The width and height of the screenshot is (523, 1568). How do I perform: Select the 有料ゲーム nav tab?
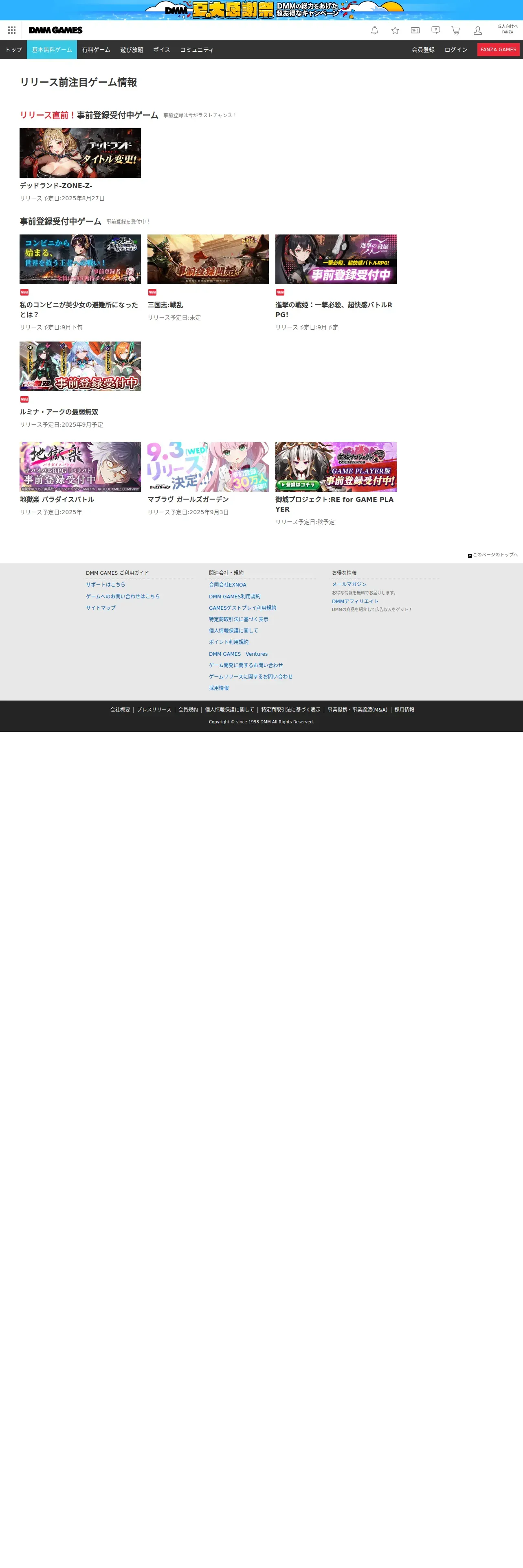pyautogui.click(x=96, y=50)
